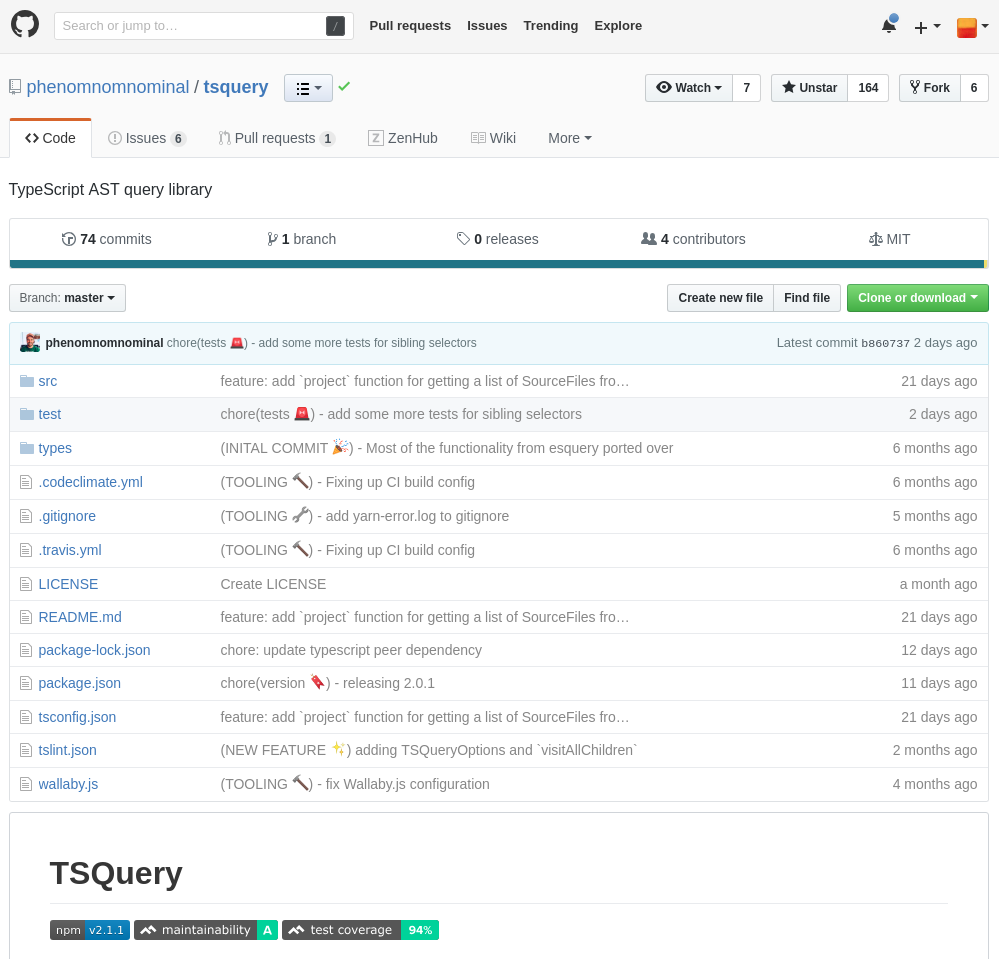999x959 pixels.
Task: Open the phenomnomnominal owner link
Action: [108, 87]
